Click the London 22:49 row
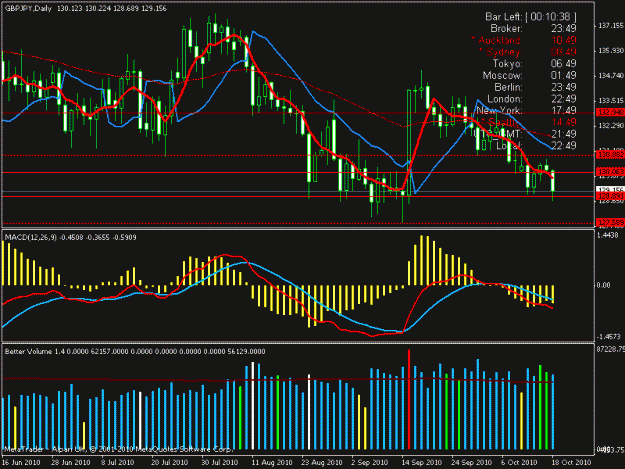 (x=532, y=99)
